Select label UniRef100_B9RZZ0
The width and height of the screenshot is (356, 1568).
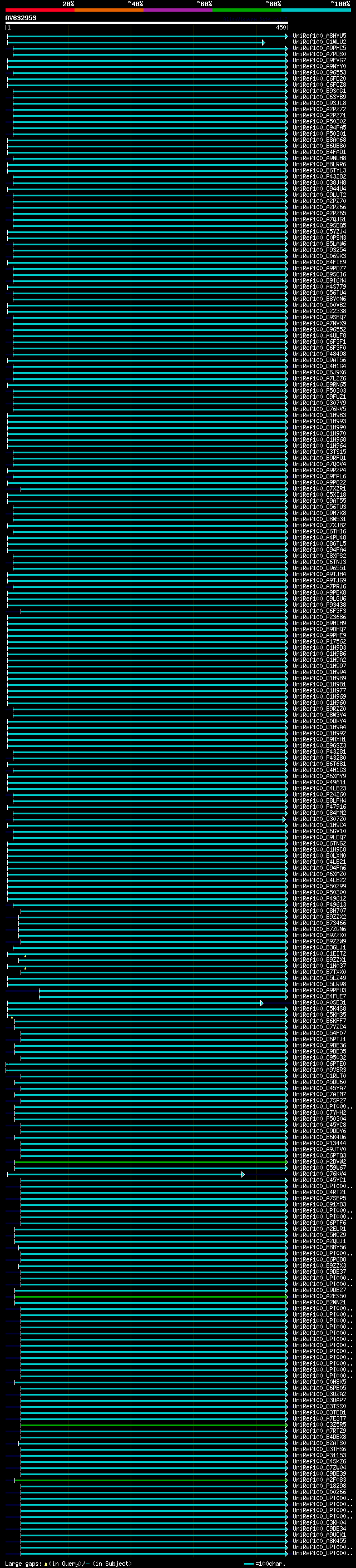click(x=319, y=709)
